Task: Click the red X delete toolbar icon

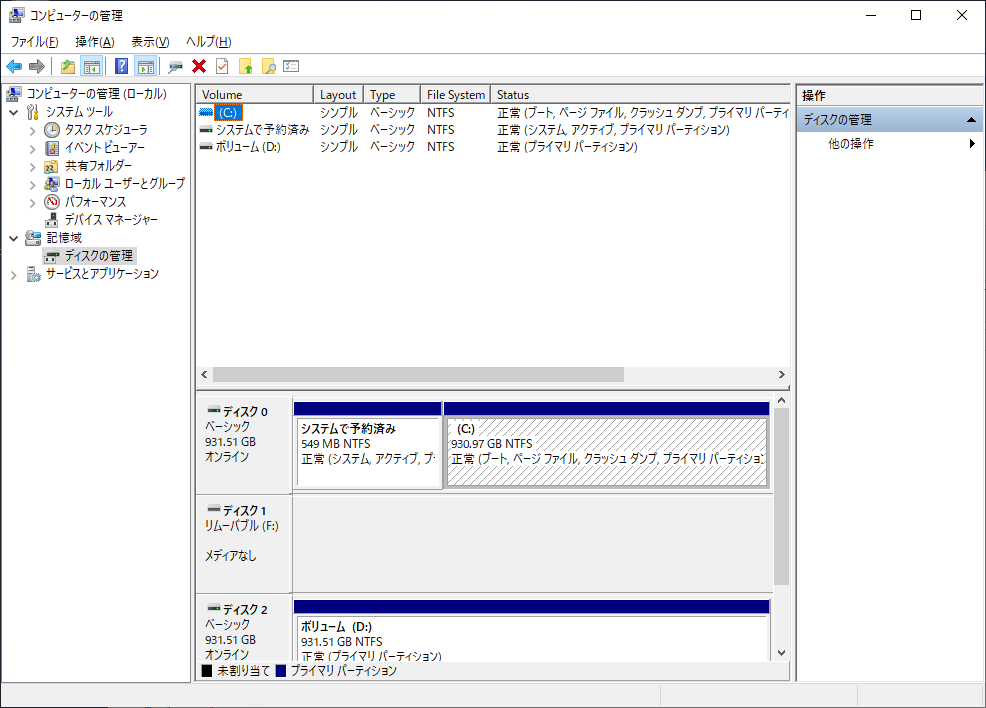Action: click(x=199, y=66)
